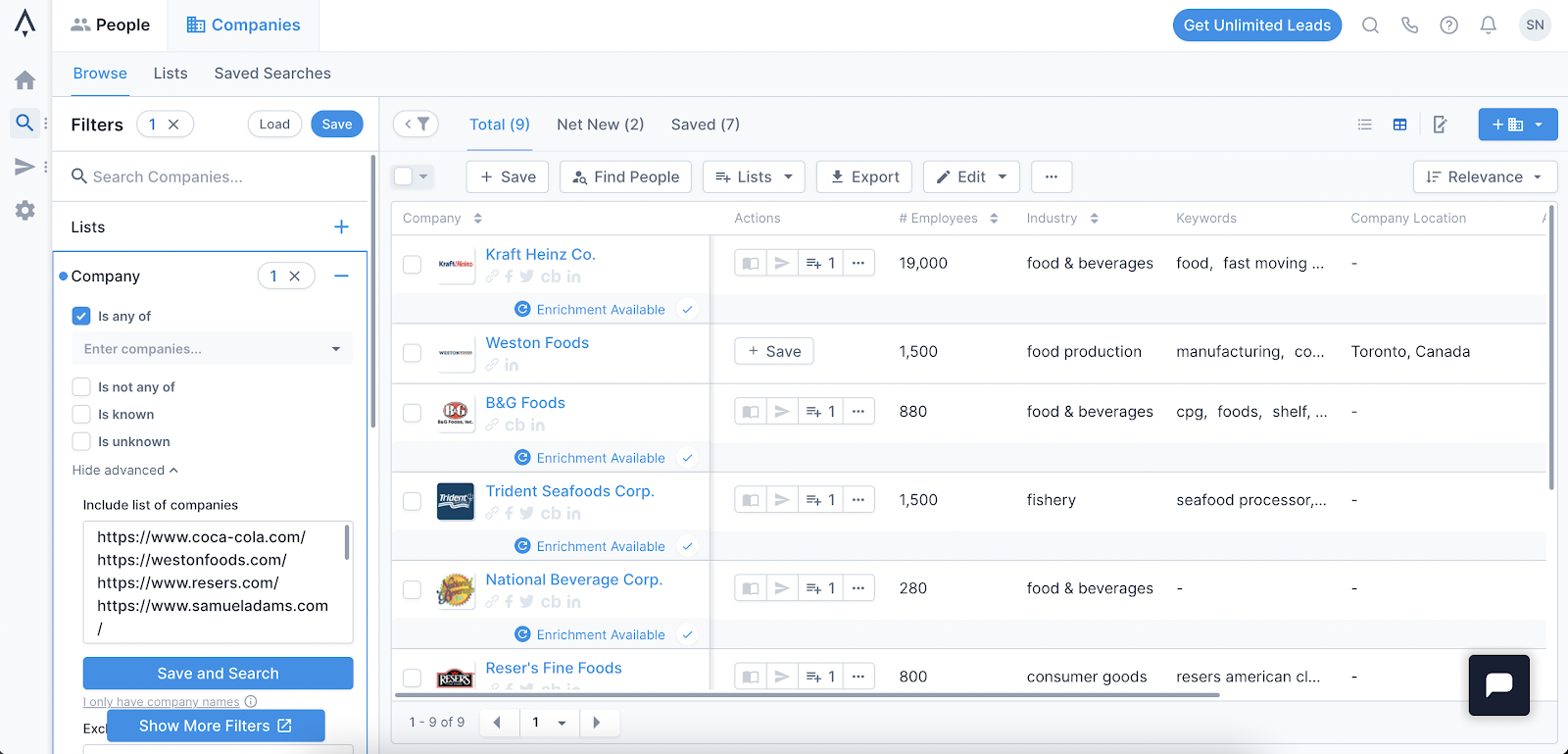
Task: Open the Saved Searches sub-tab
Action: (x=272, y=74)
